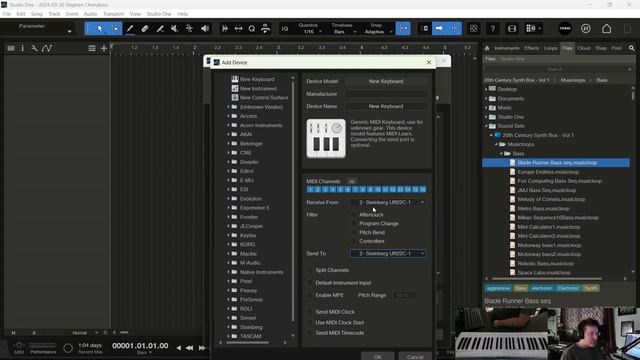Expand the Desktop folder in browser

(486, 89)
